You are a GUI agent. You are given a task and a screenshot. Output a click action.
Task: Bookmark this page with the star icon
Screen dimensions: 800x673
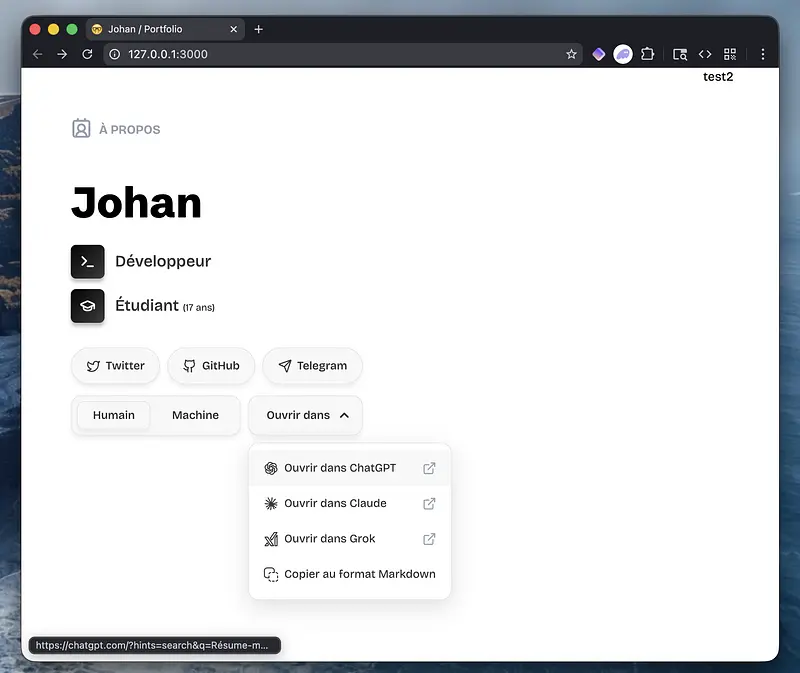(x=571, y=54)
